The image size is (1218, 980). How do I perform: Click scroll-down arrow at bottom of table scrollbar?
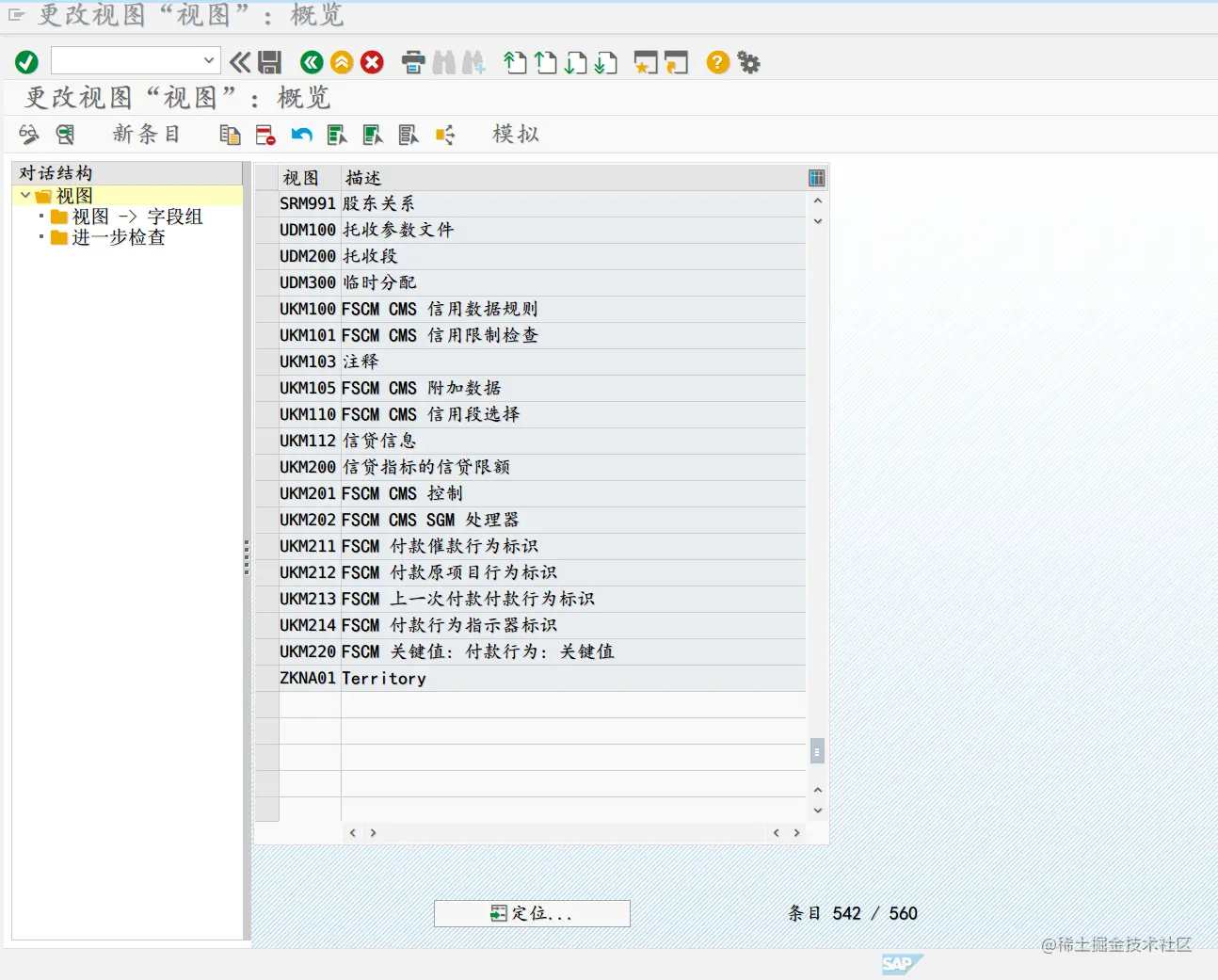pos(817,811)
